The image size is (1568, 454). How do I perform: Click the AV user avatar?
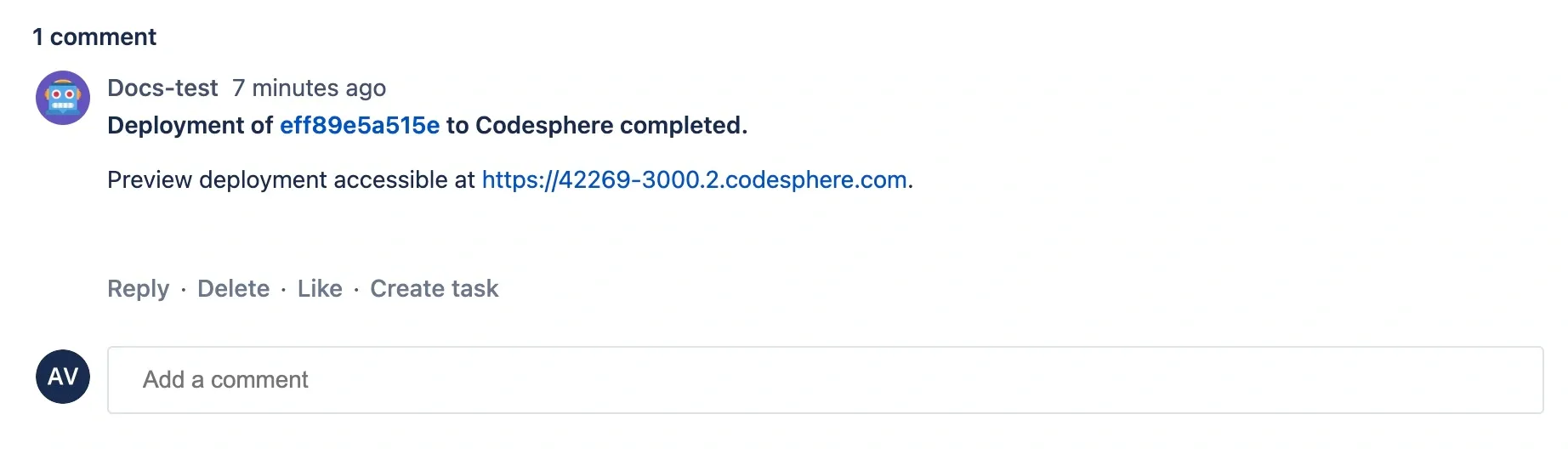(63, 377)
